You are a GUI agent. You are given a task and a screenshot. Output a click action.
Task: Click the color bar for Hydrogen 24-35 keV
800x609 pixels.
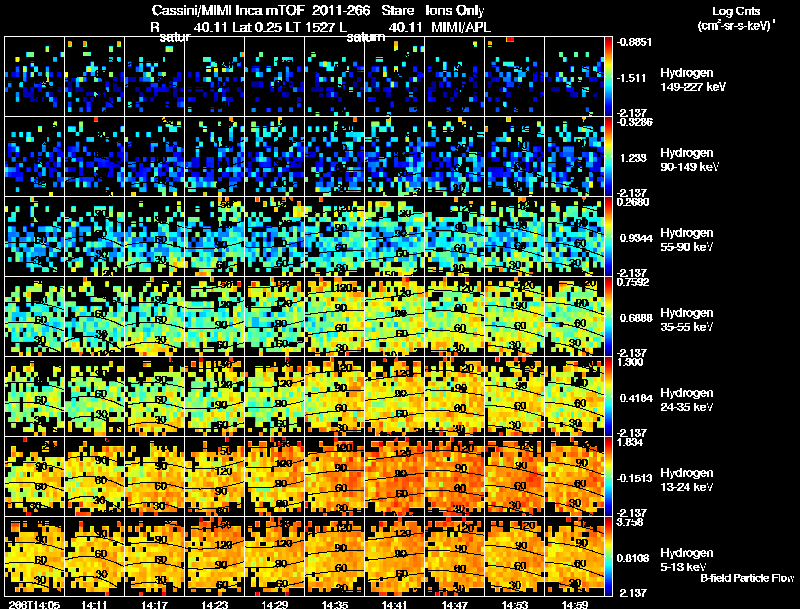(x=608, y=397)
